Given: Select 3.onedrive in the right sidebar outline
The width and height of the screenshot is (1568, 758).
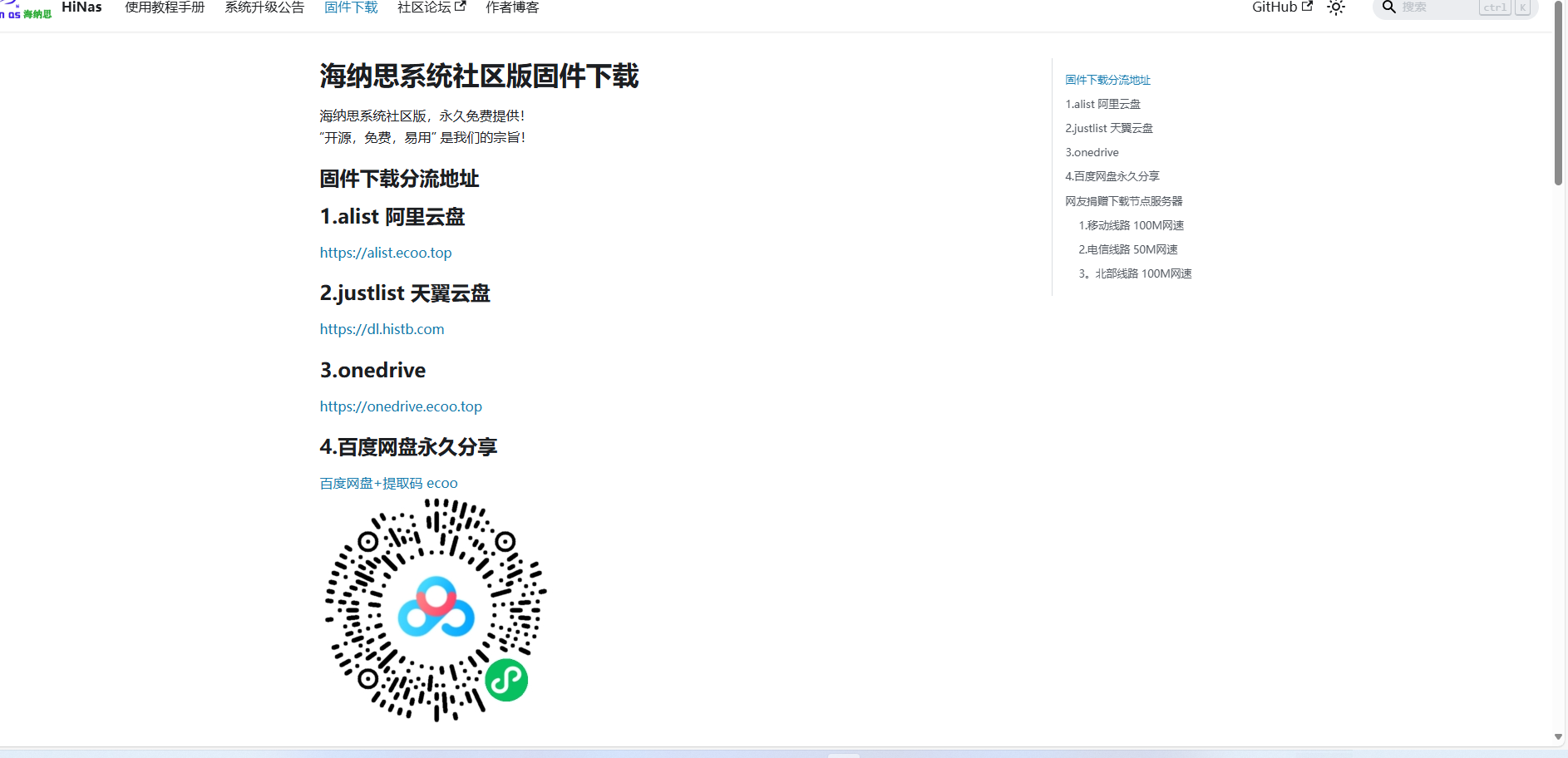Looking at the screenshot, I should (x=1092, y=152).
